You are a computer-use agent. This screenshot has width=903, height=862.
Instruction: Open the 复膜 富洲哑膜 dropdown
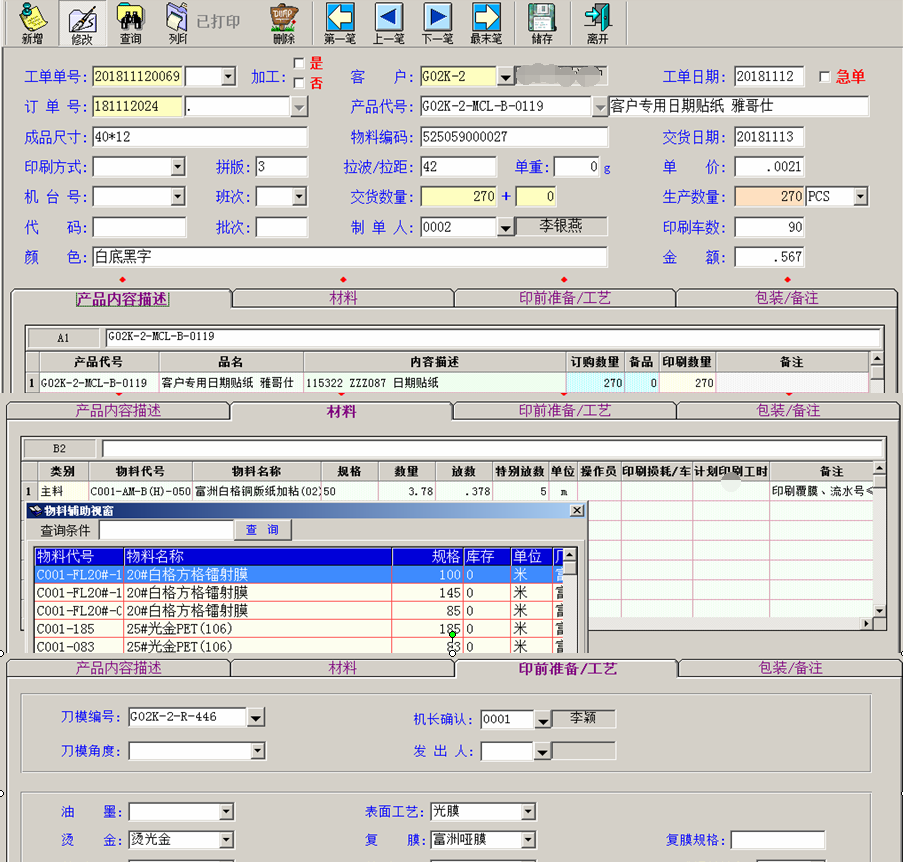(x=528, y=840)
